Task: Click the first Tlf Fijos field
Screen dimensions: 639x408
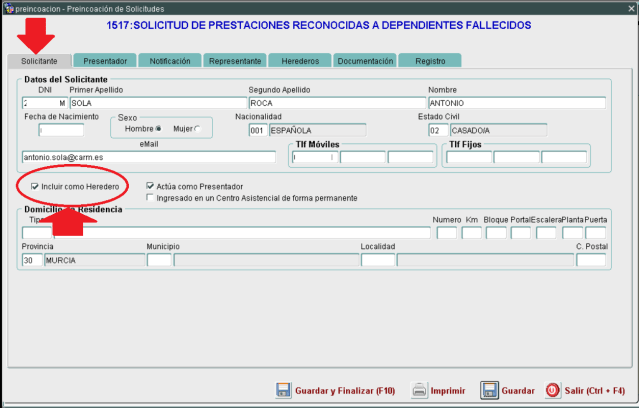Action: tap(469, 157)
